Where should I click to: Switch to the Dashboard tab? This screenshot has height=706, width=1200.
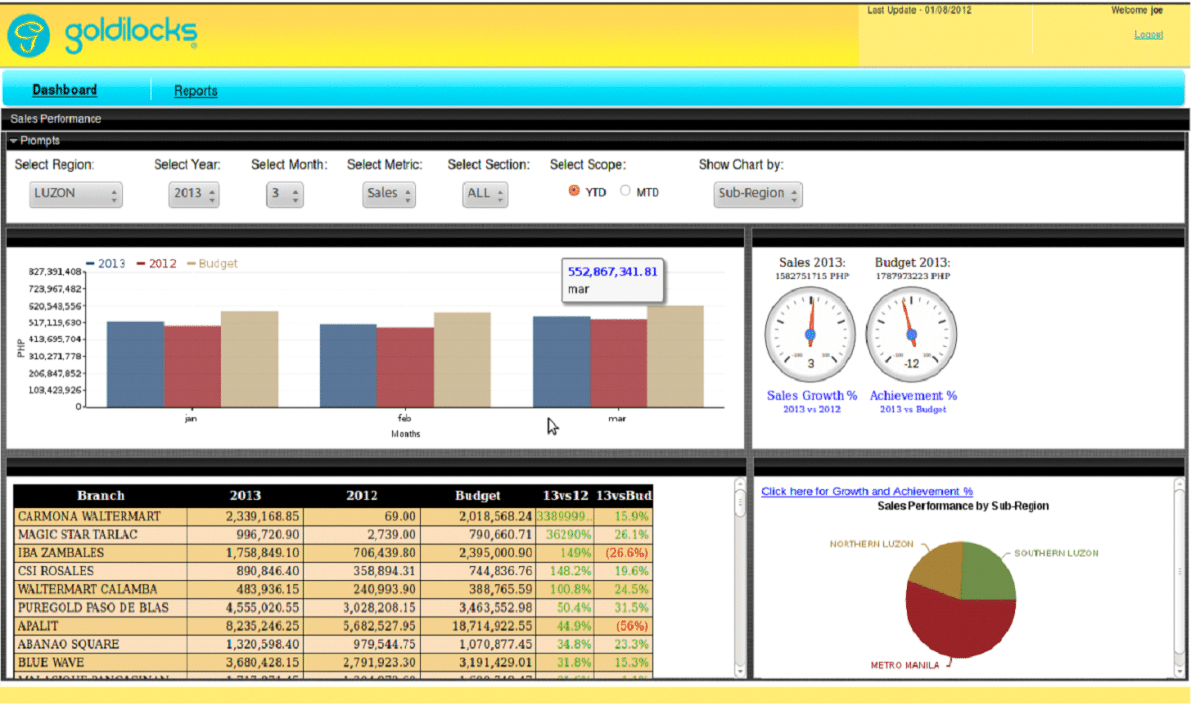pyautogui.click(x=64, y=90)
